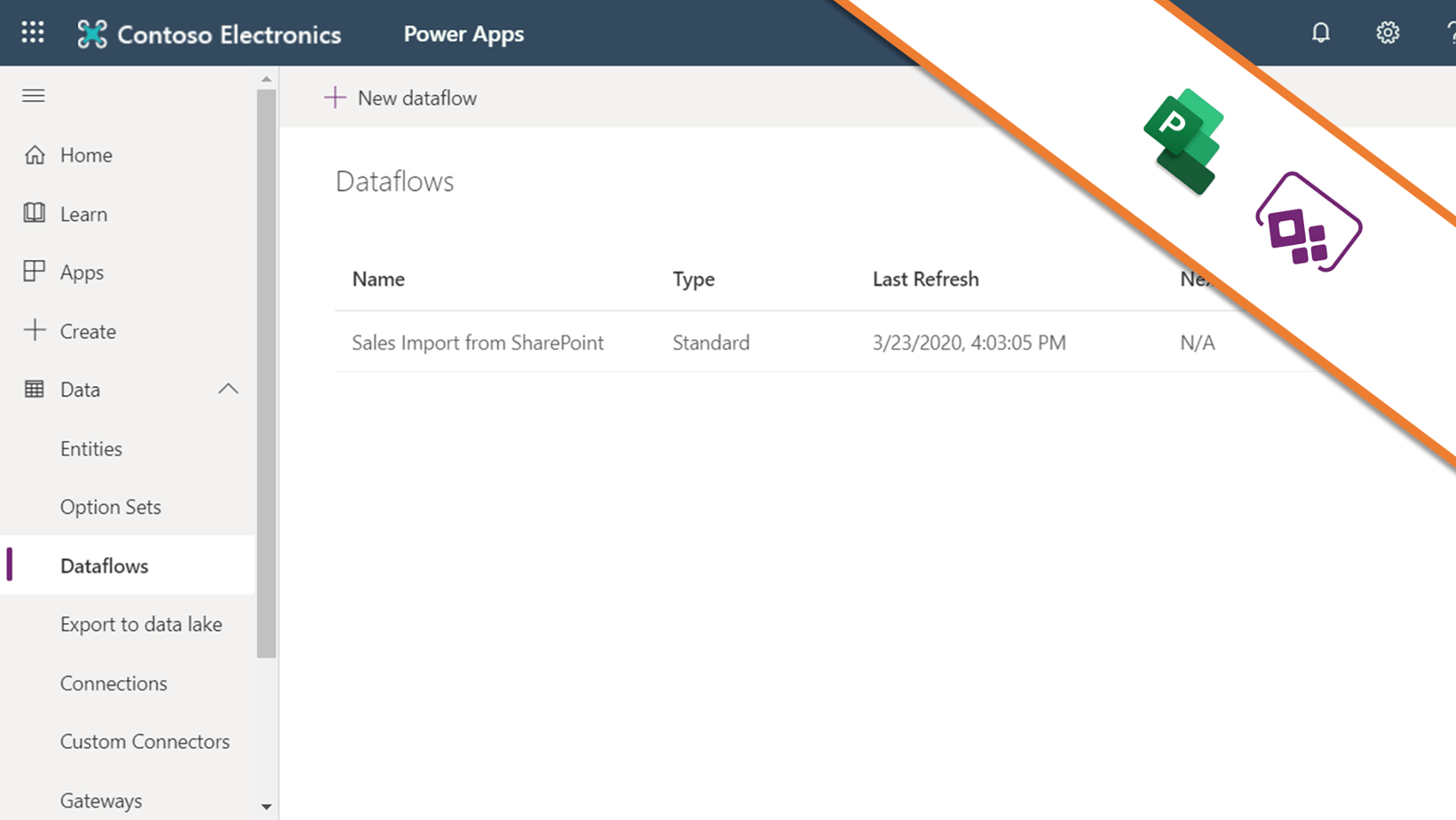Open Export to data lake

(x=141, y=624)
